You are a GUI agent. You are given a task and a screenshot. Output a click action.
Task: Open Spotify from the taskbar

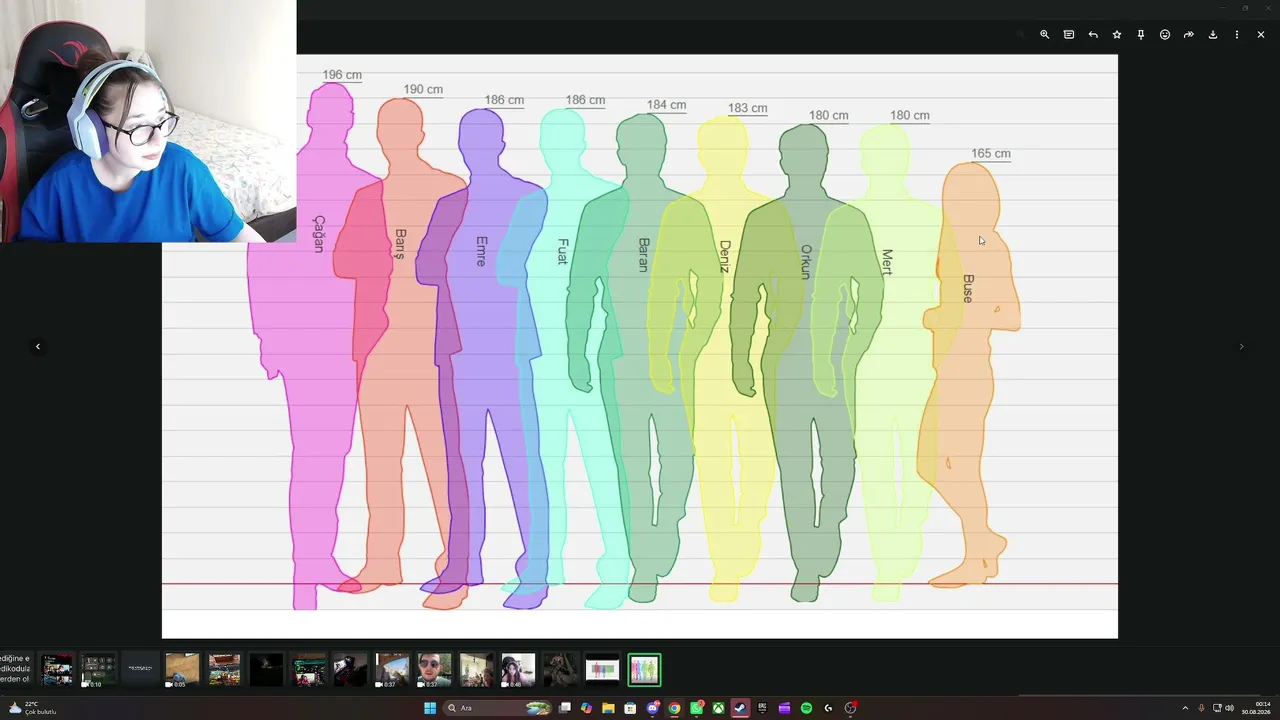click(x=806, y=708)
